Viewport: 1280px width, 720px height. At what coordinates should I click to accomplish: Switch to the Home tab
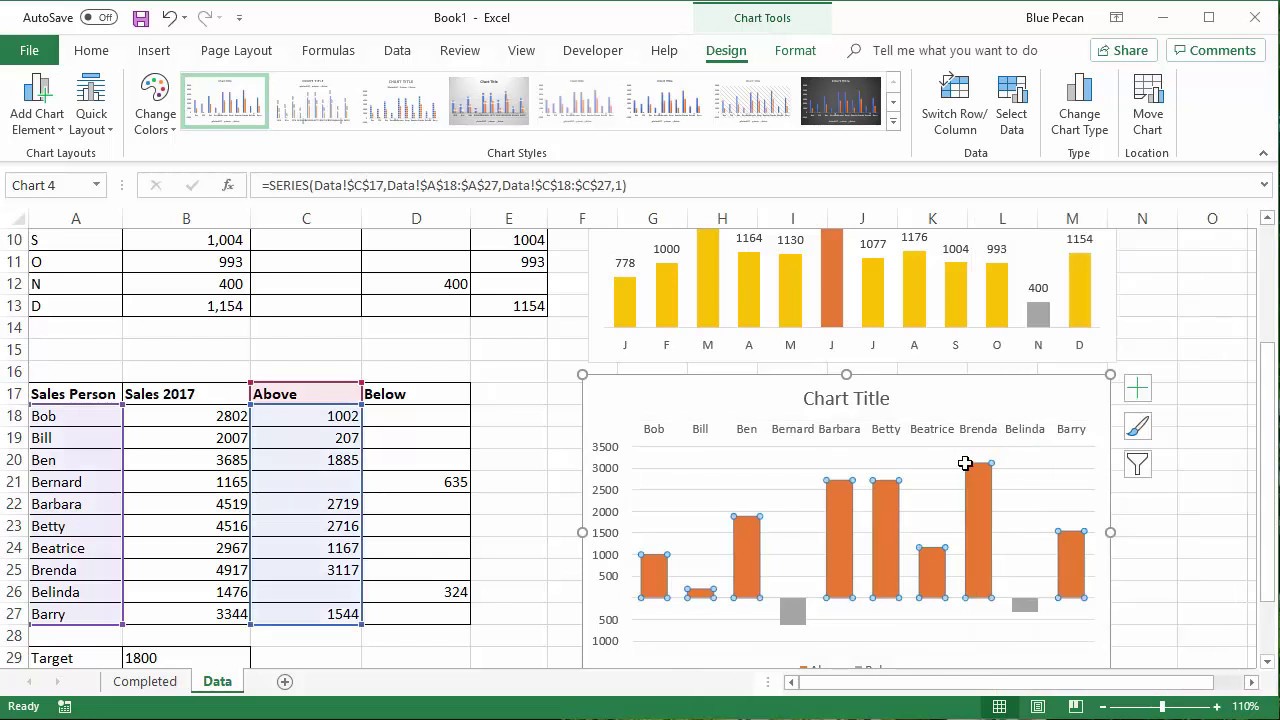pos(91,50)
